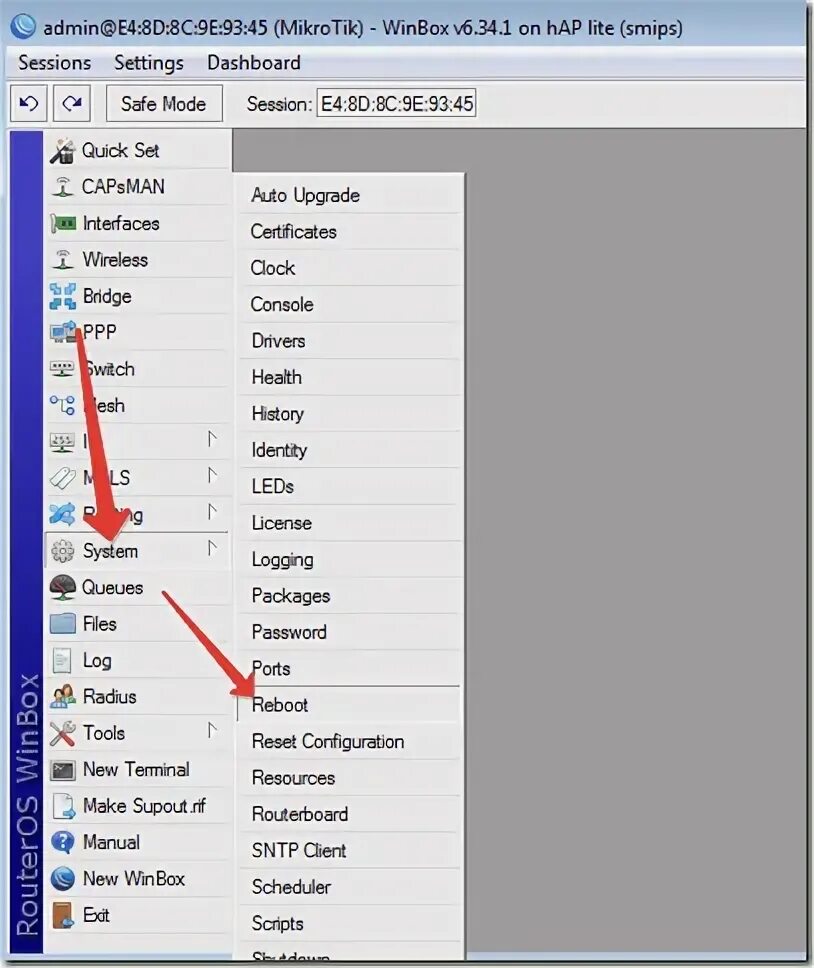Screen dimensions: 814x968
Task: Click the Interfaces card icon
Action: coord(63,223)
